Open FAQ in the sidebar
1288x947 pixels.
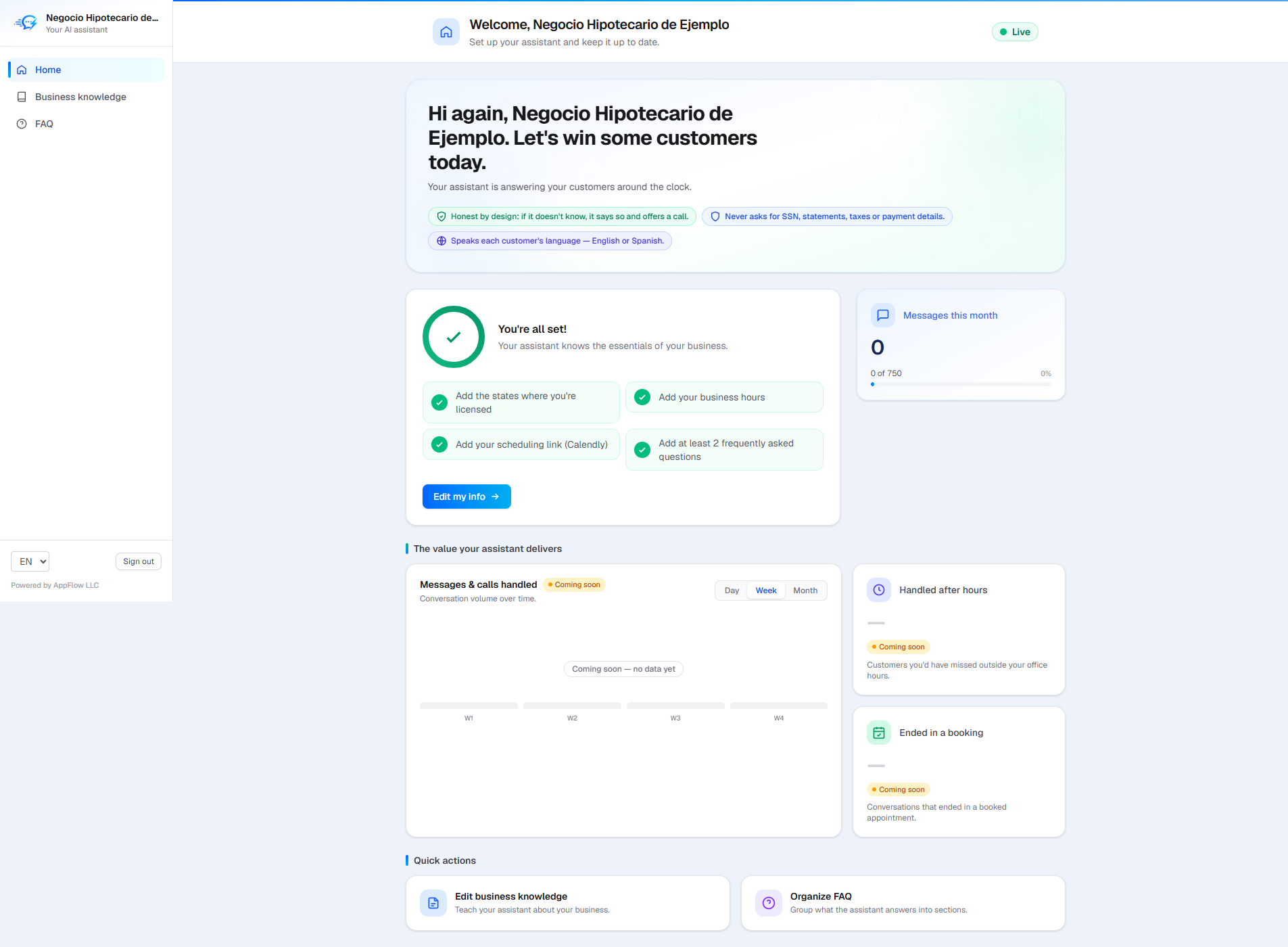coord(87,124)
